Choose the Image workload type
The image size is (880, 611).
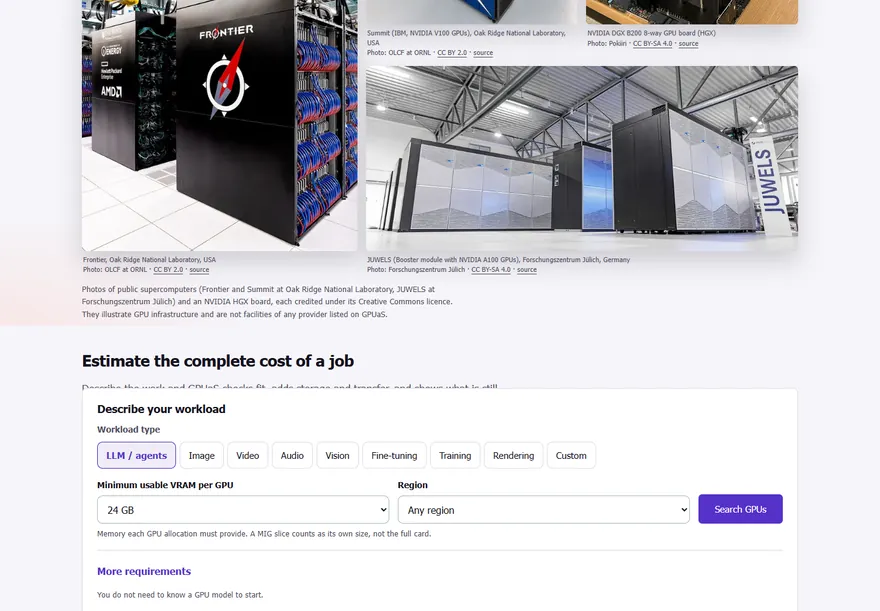click(201, 455)
